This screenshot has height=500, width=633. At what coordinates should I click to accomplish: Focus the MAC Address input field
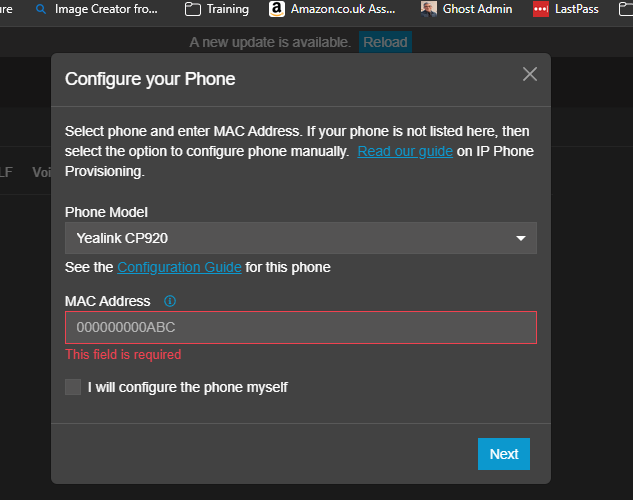[300, 327]
